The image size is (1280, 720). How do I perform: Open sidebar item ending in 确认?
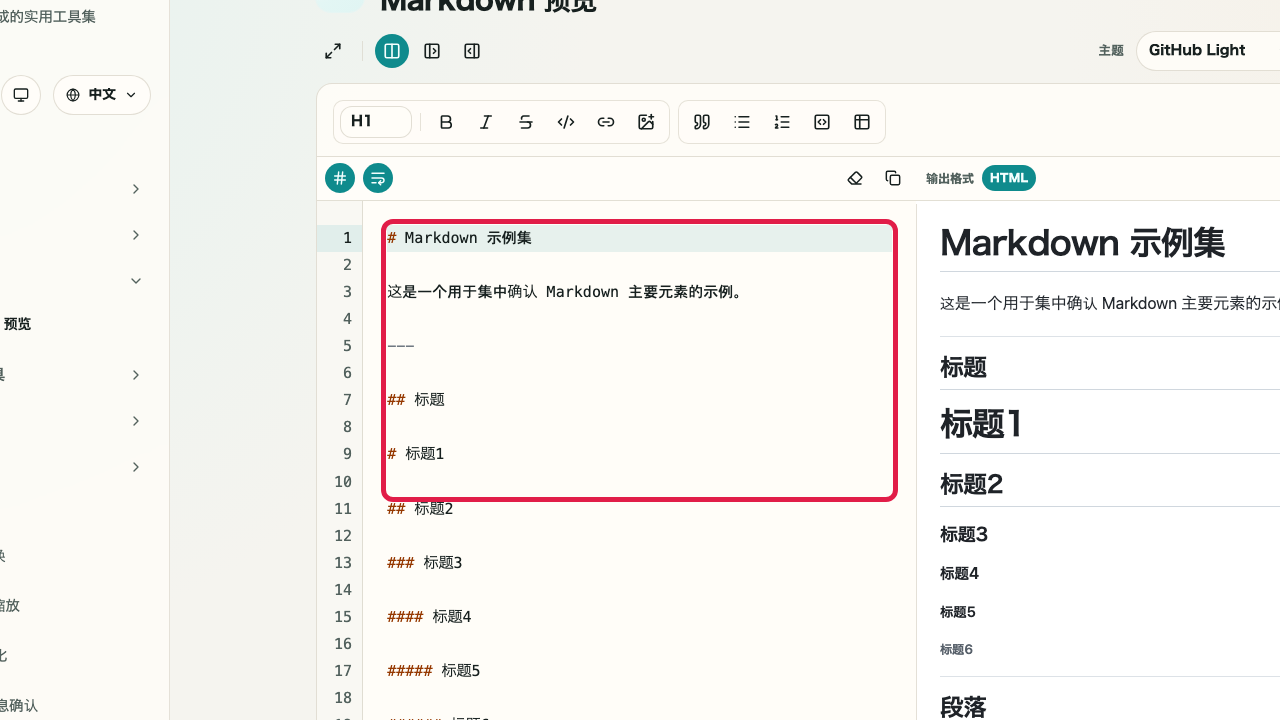point(19,706)
